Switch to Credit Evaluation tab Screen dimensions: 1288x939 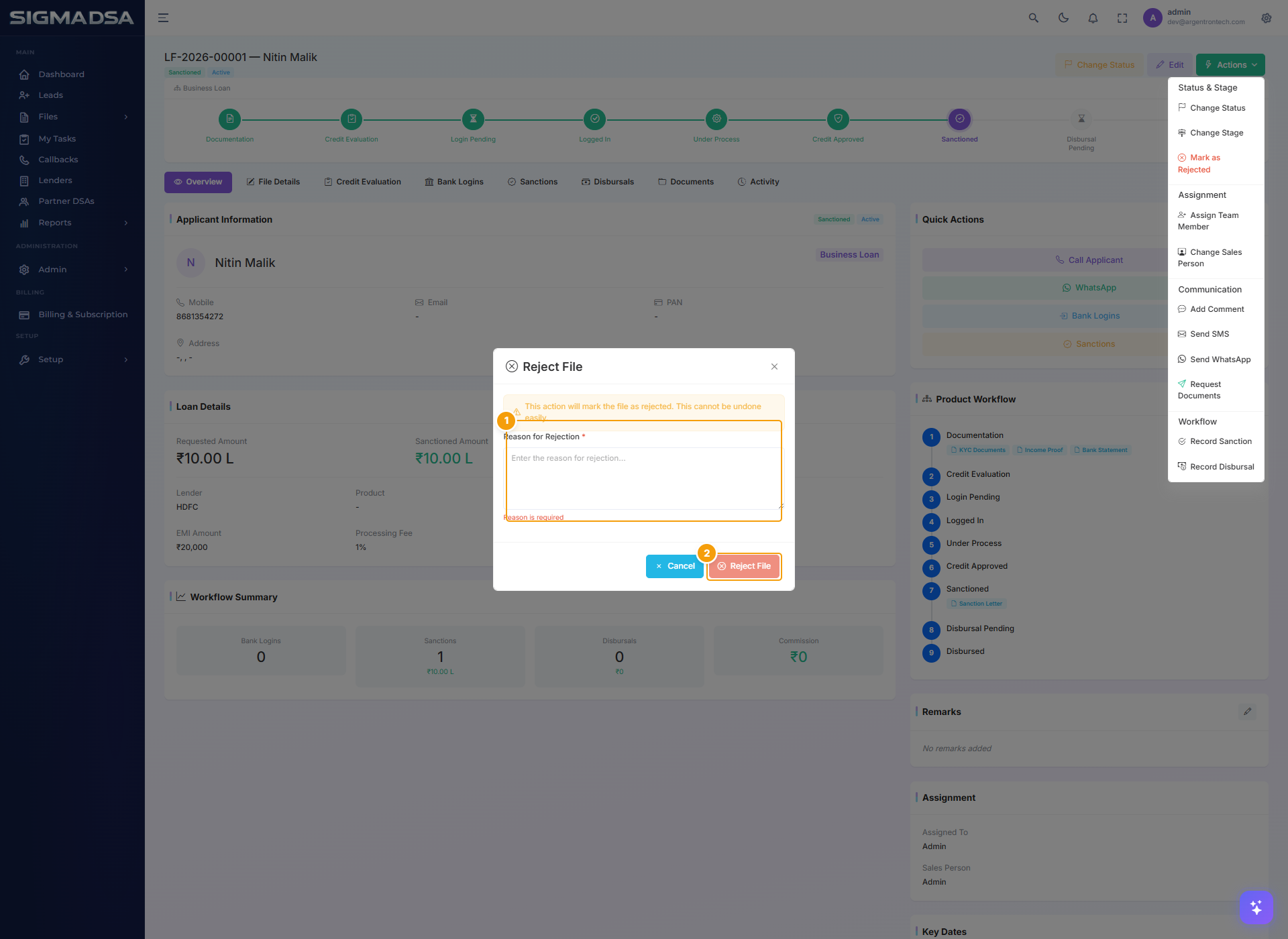[362, 182]
